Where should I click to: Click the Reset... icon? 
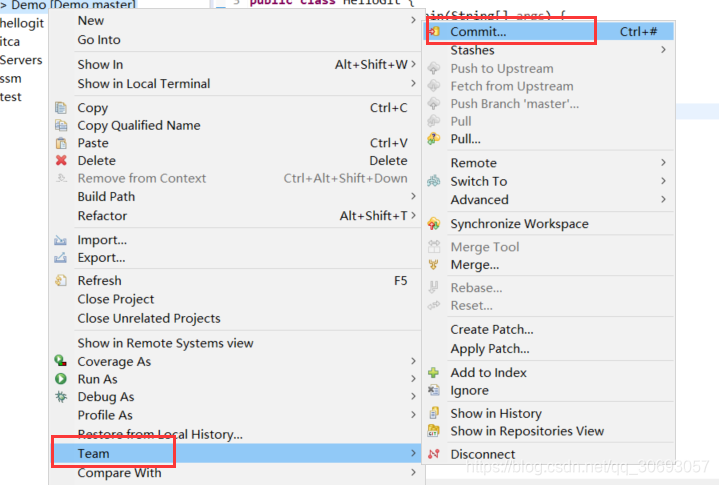tap(434, 305)
